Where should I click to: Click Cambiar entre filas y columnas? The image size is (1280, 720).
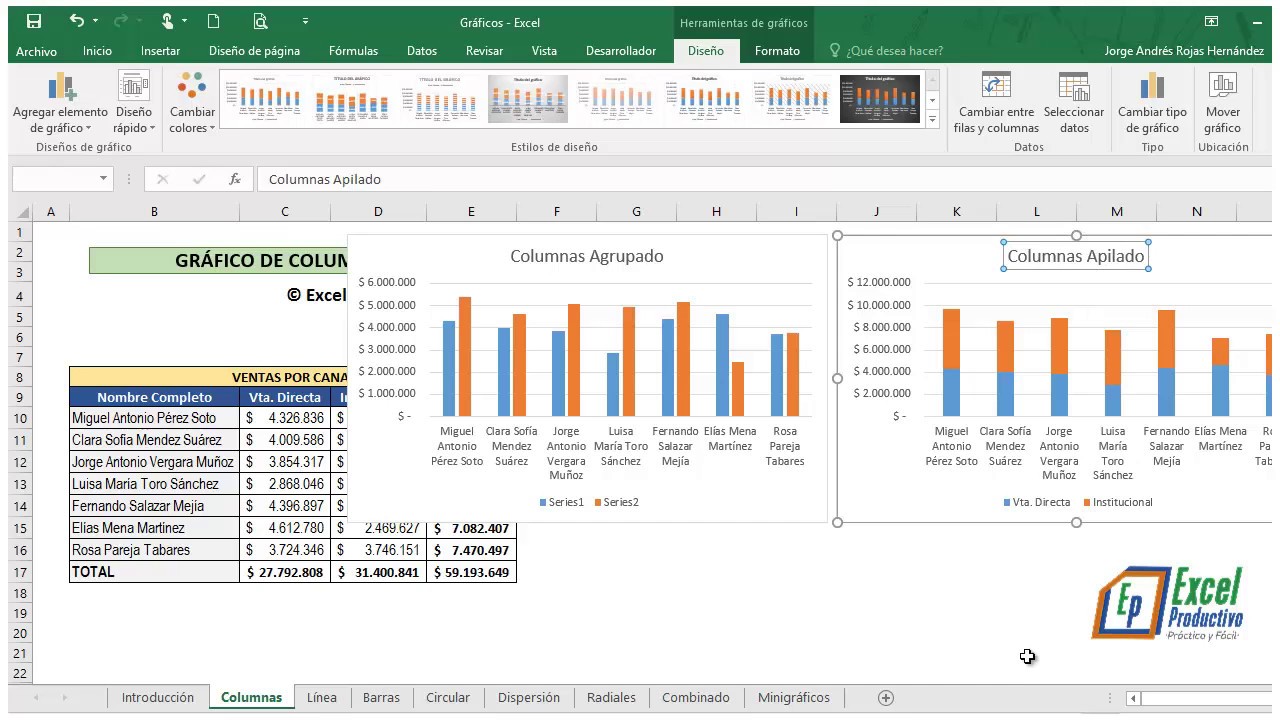coord(996,103)
